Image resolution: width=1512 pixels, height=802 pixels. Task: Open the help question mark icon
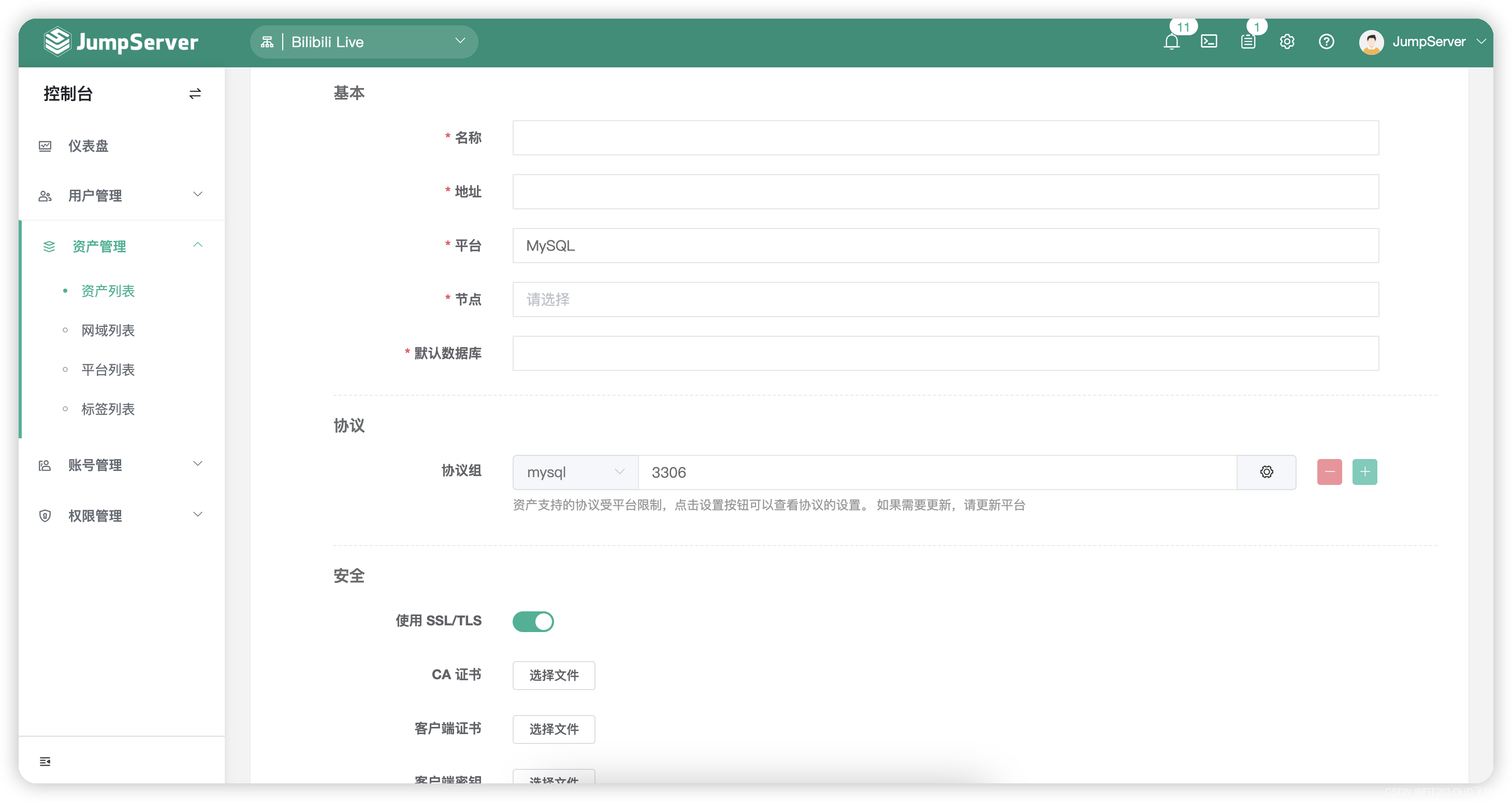1327,41
